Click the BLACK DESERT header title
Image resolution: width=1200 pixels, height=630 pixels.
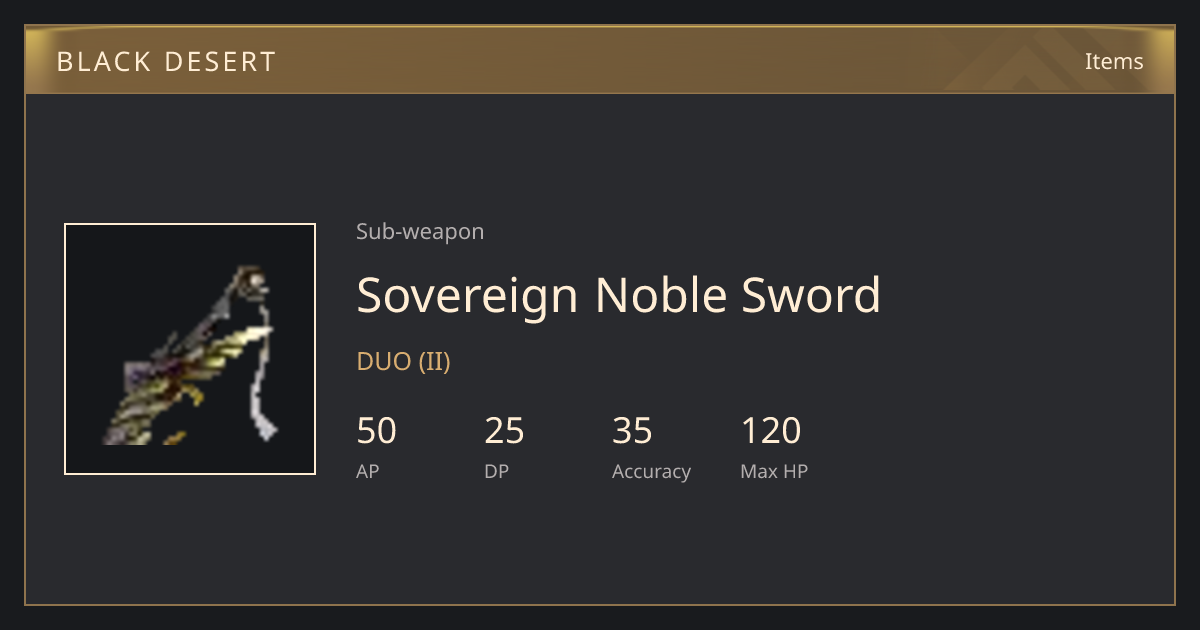pos(166,62)
